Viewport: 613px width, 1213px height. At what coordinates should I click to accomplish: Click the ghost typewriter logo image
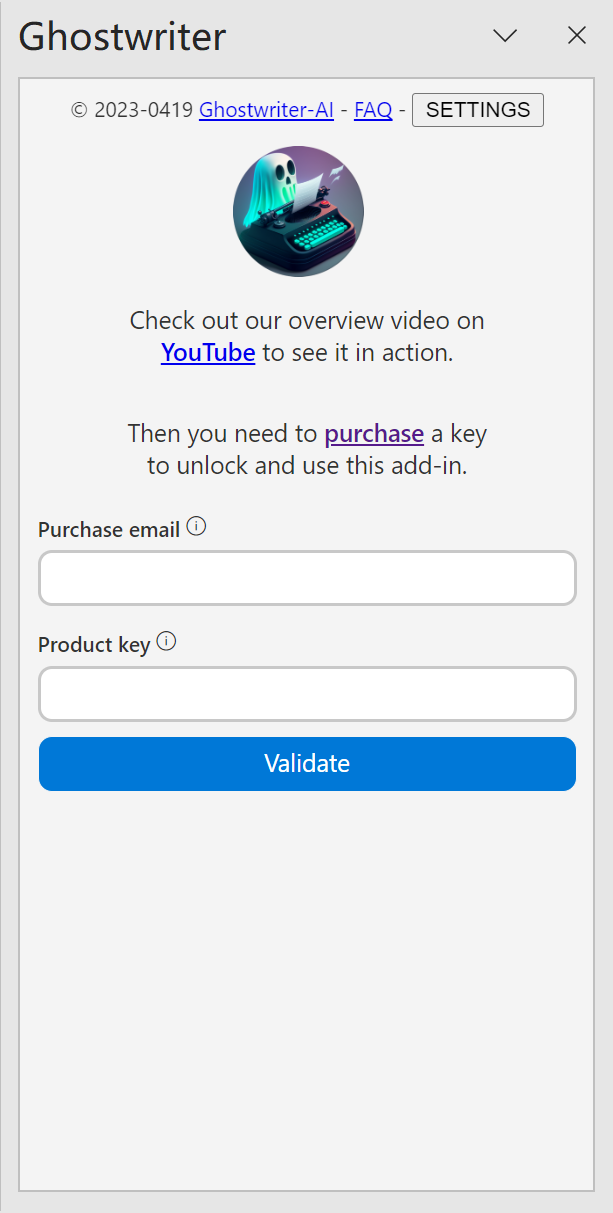click(298, 211)
